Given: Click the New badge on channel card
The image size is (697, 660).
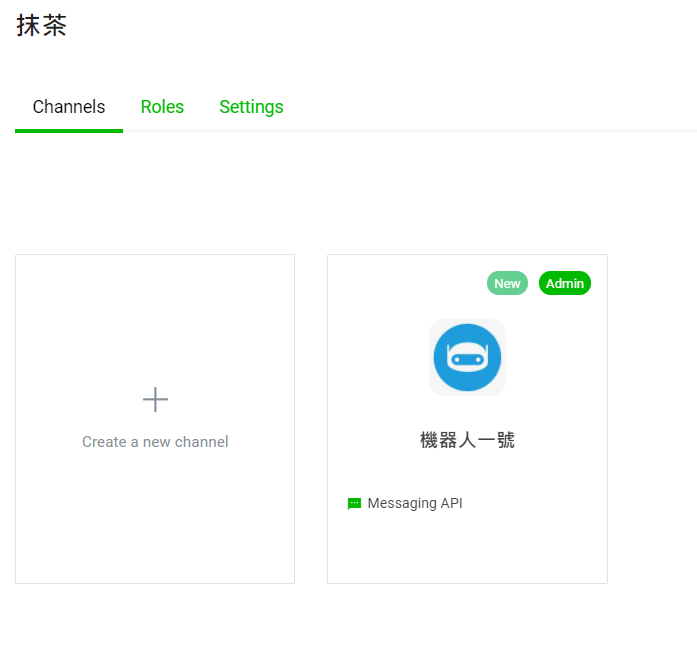Looking at the screenshot, I should pos(507,283).
